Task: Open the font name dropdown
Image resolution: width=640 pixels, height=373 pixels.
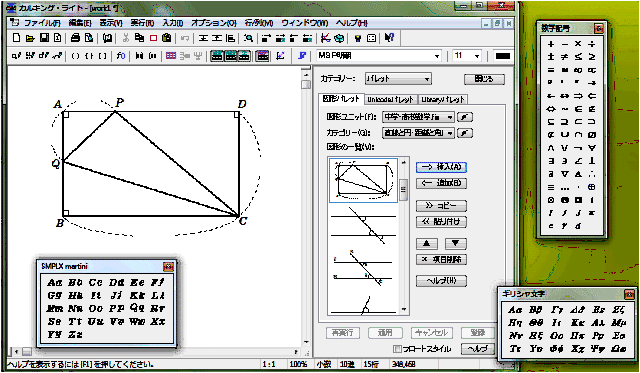Action: point(437,56)
